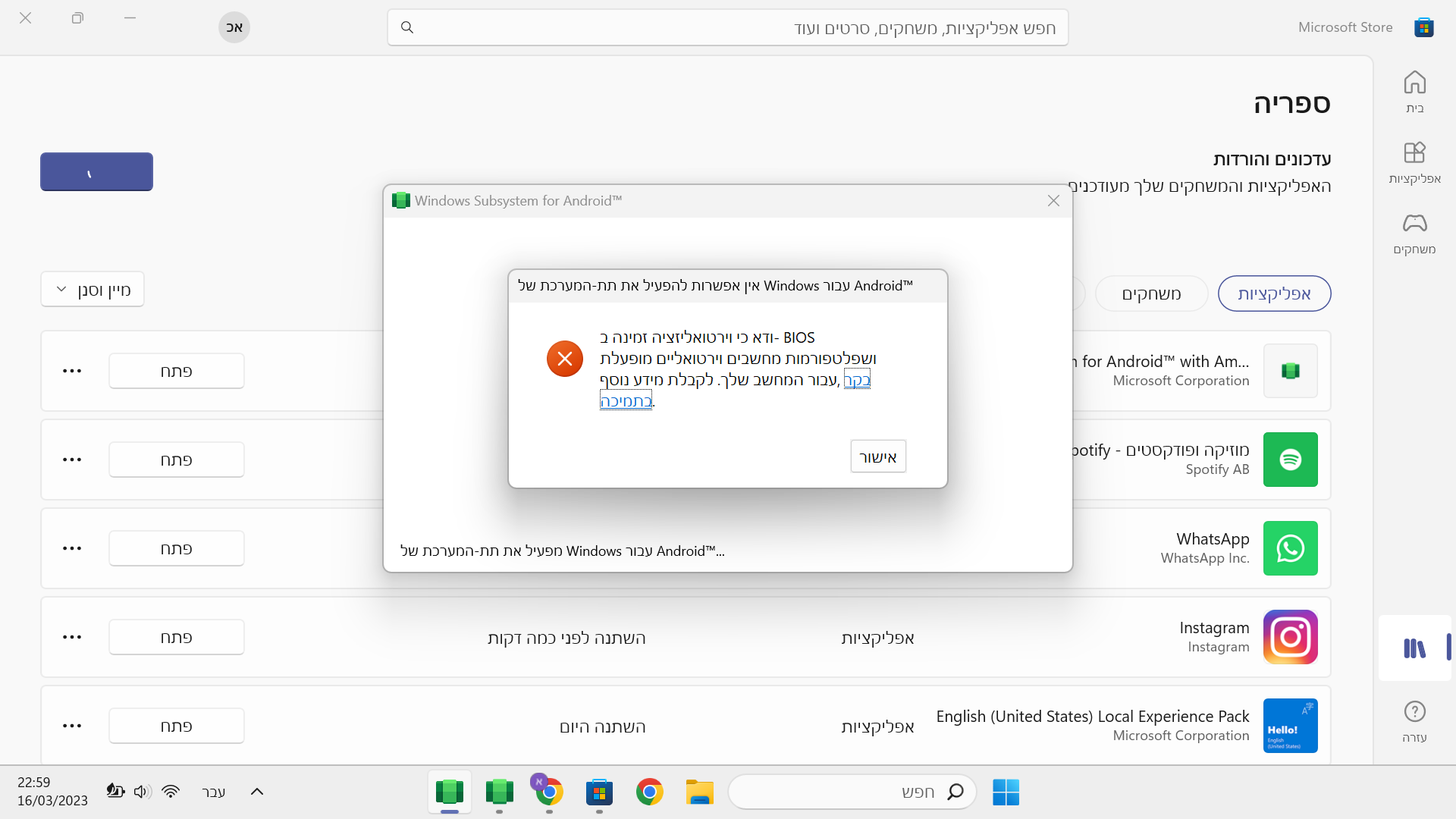Click the second Android subsystem taskbar icon
This screenshot has width=1456, height=819.
pyautogui.click(x=499, y=792)
